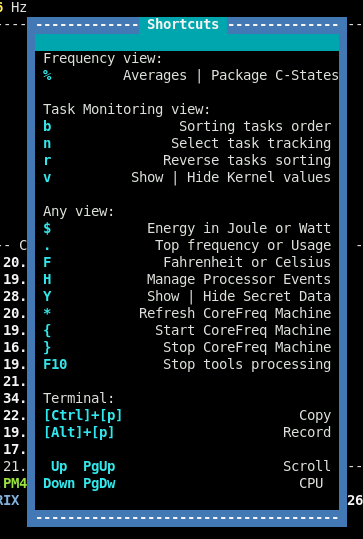Click the Up PgUp Scroll row
363x539 pixels.
[x=187, y=467]
